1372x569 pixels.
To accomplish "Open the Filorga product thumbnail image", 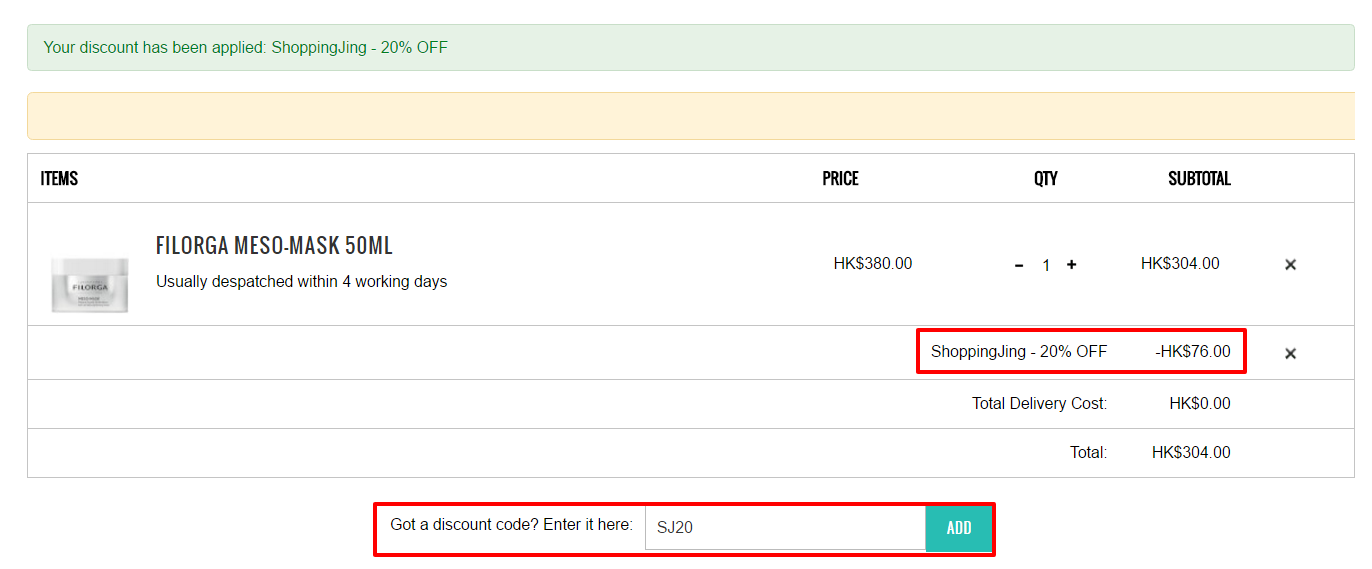I will pos(90,284).
